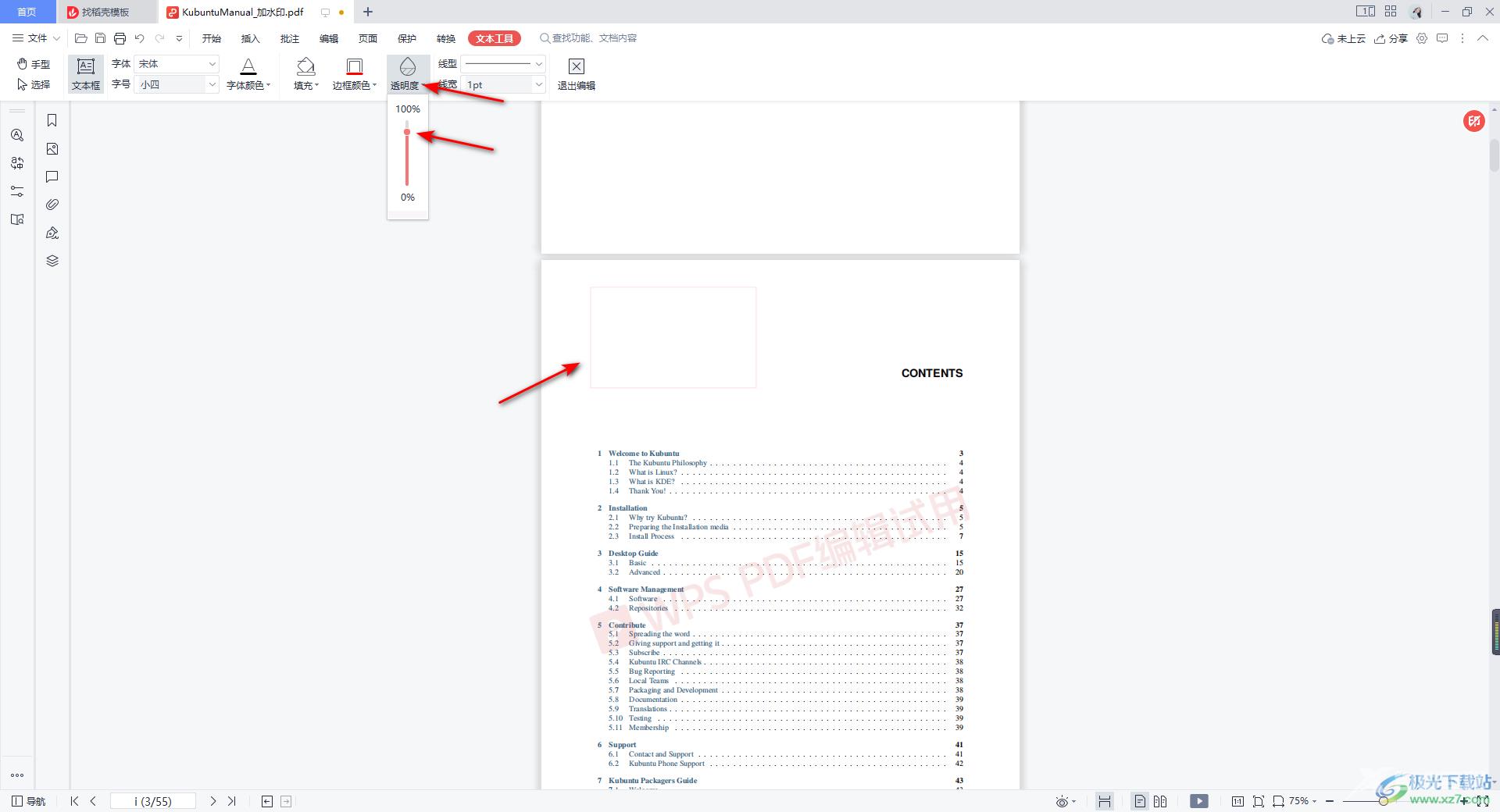Go to the first page

pyautogui.click(x=74, y=801)
